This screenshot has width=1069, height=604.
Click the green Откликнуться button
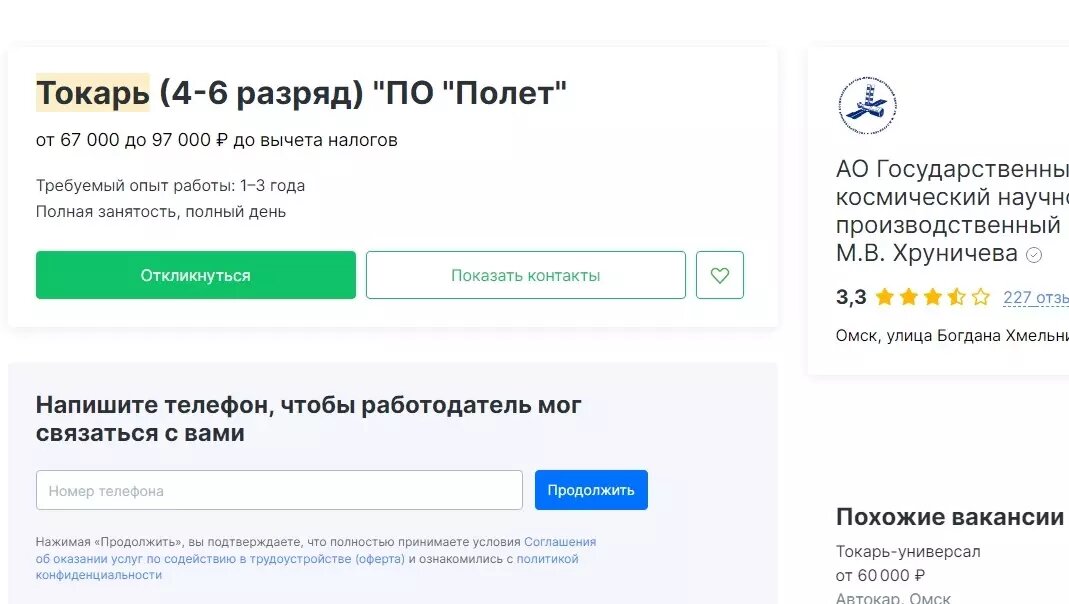tap(196, 274)
